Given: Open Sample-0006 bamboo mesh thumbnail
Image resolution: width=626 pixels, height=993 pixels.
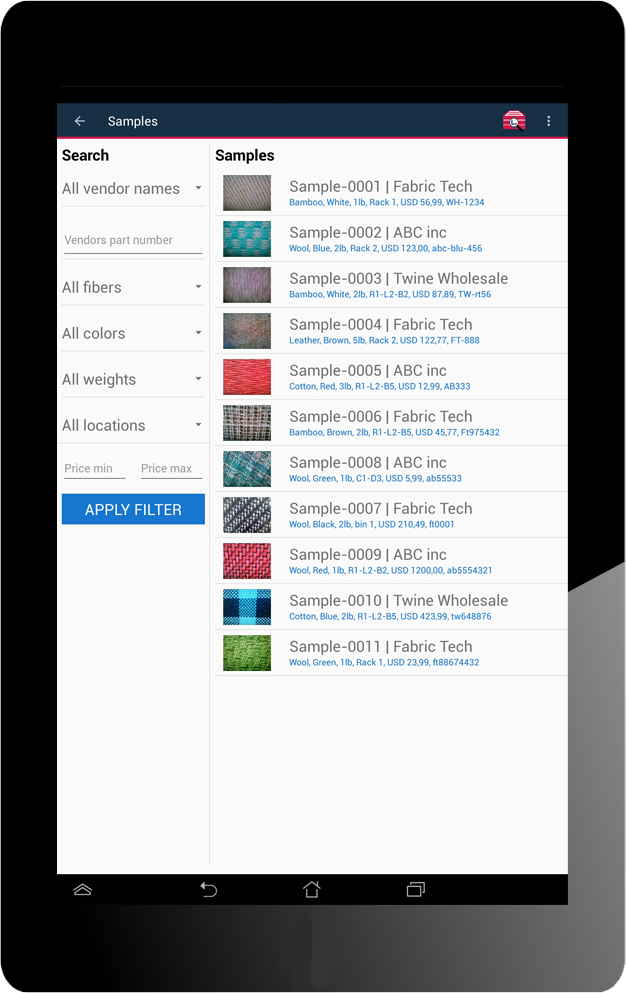Looking at the screenshot, I should [x=247, y=423].
